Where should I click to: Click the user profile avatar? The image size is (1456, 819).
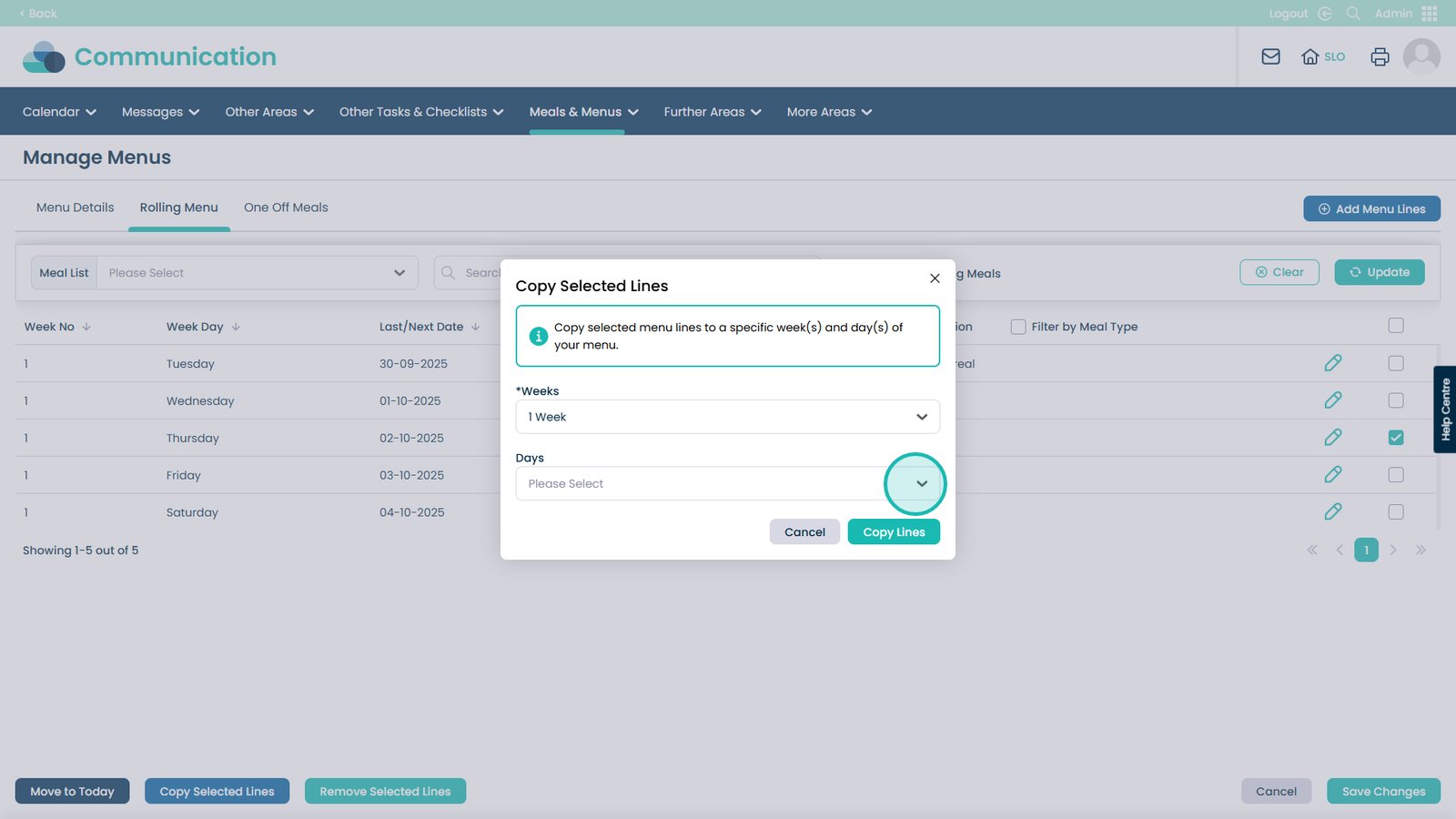pos(1421,56)
